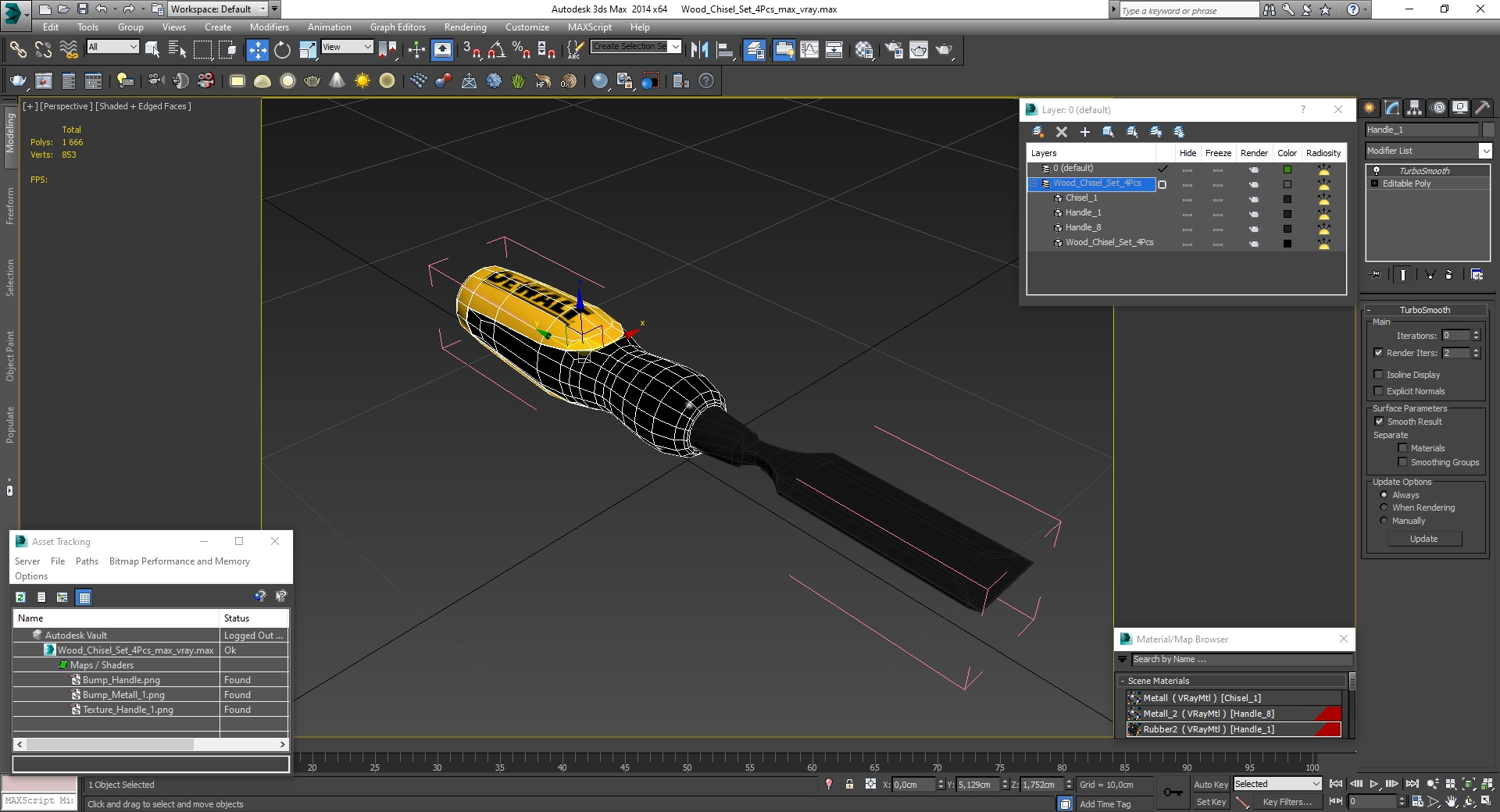
Task: Open the Graph Editors menu
Action: tap(398, 27)
